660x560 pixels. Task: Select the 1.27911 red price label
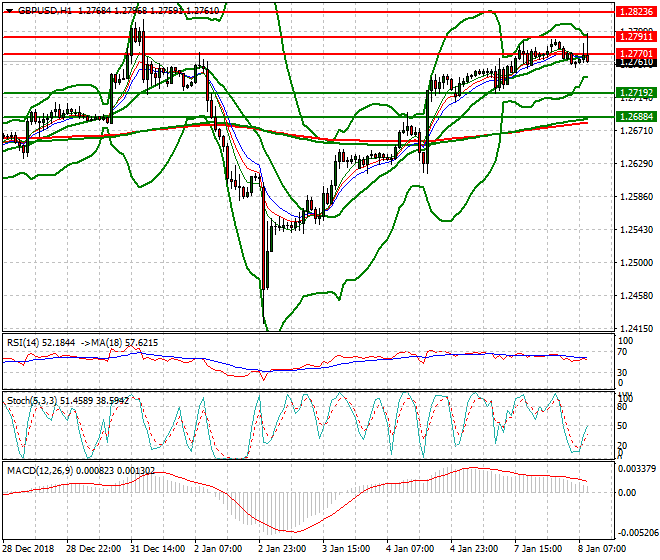pos(636,37)
